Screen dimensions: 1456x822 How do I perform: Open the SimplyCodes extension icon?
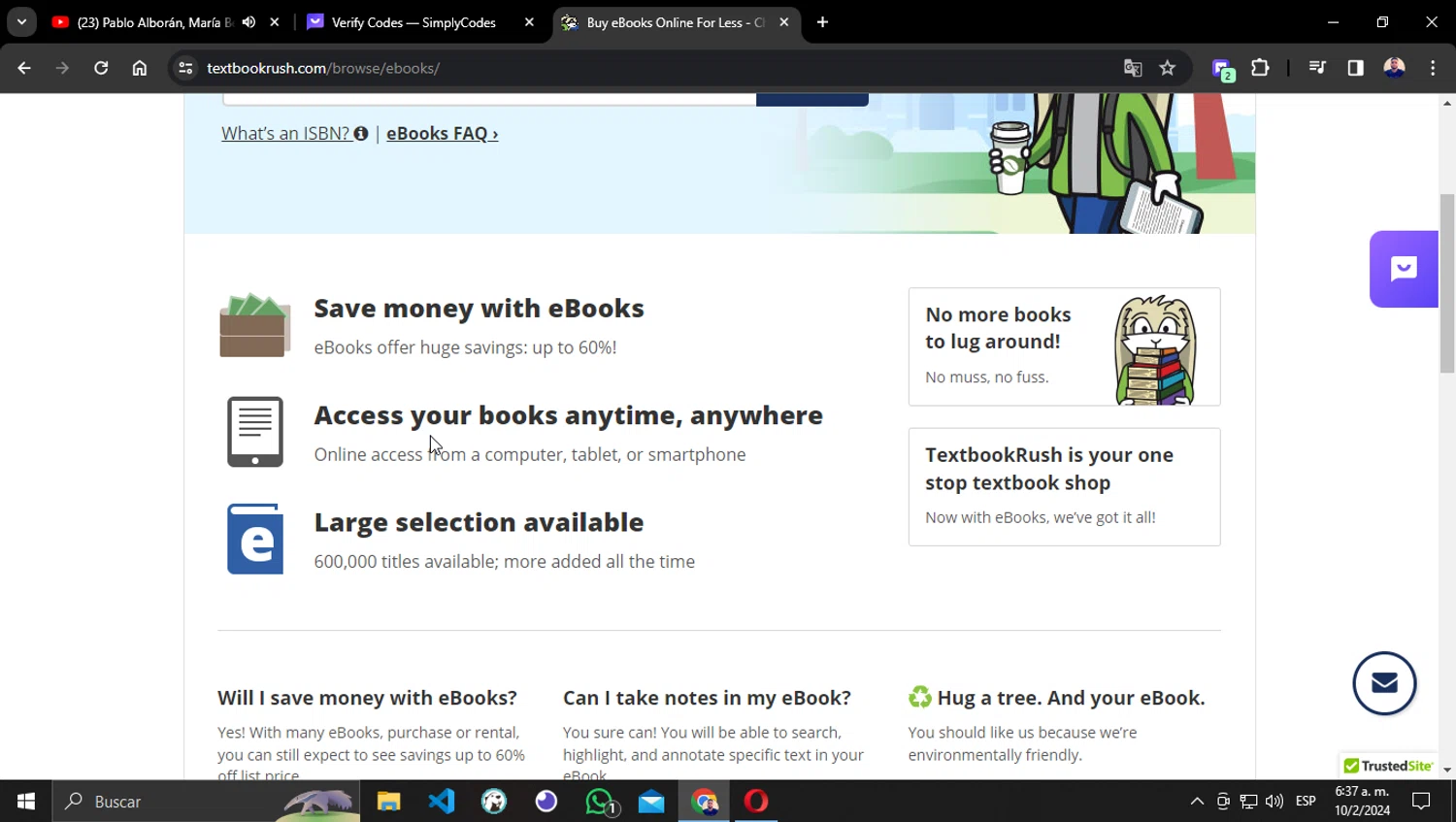coord(1223,69)
